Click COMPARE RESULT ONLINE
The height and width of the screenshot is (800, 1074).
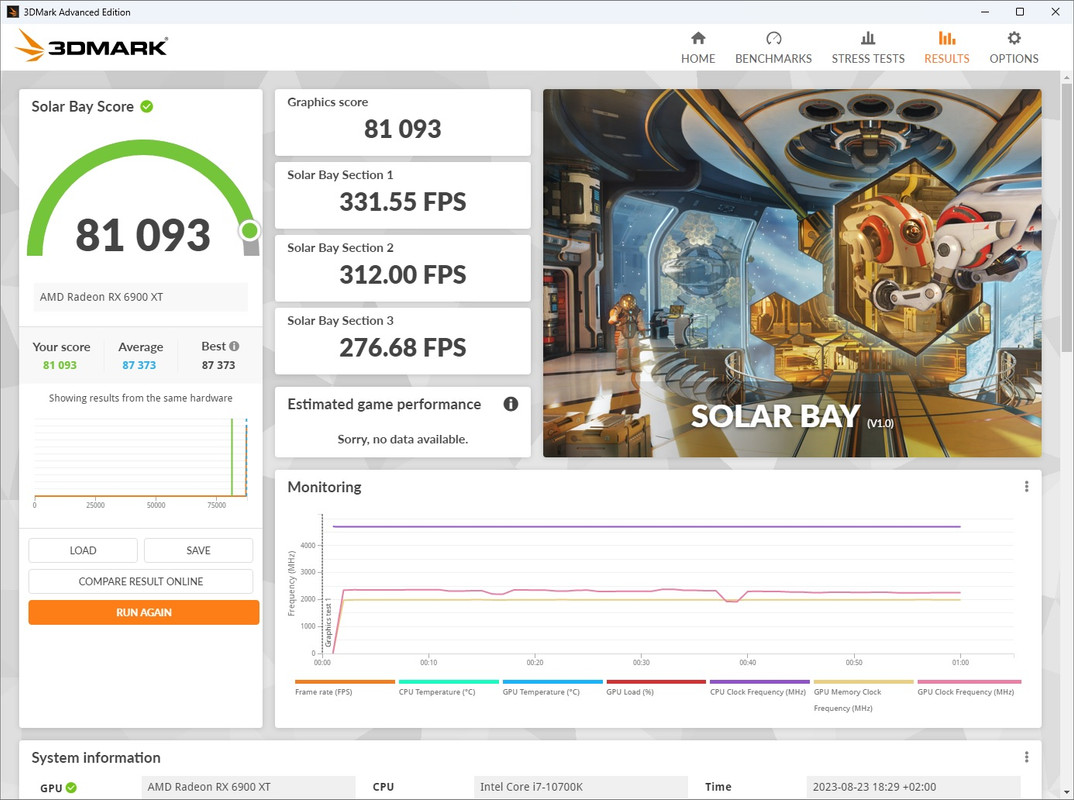(140, 582)
